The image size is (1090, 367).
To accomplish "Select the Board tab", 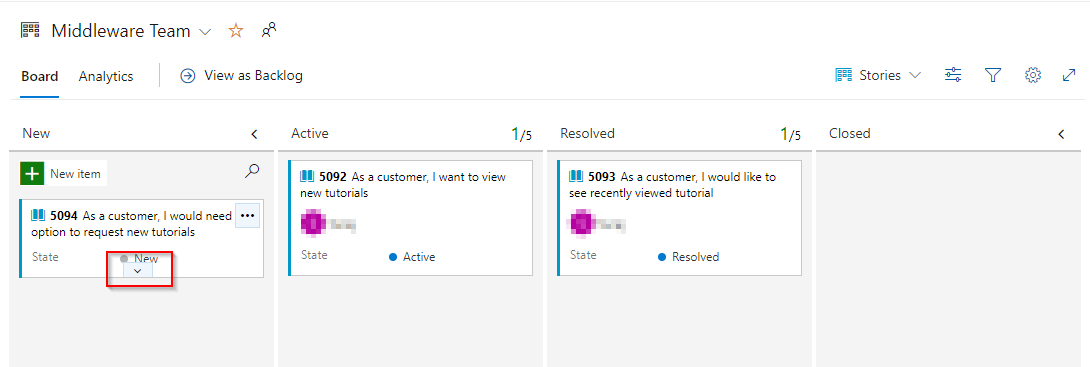I will tap(40, 76).
